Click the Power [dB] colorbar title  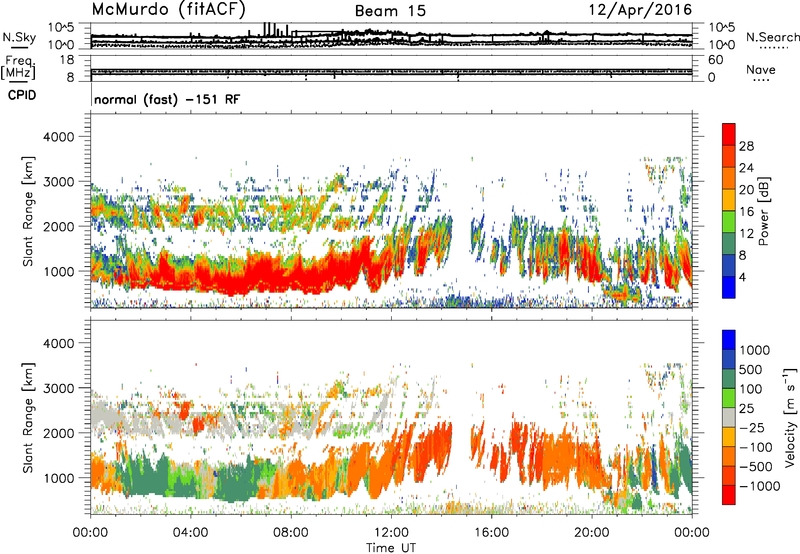(764, 211)
